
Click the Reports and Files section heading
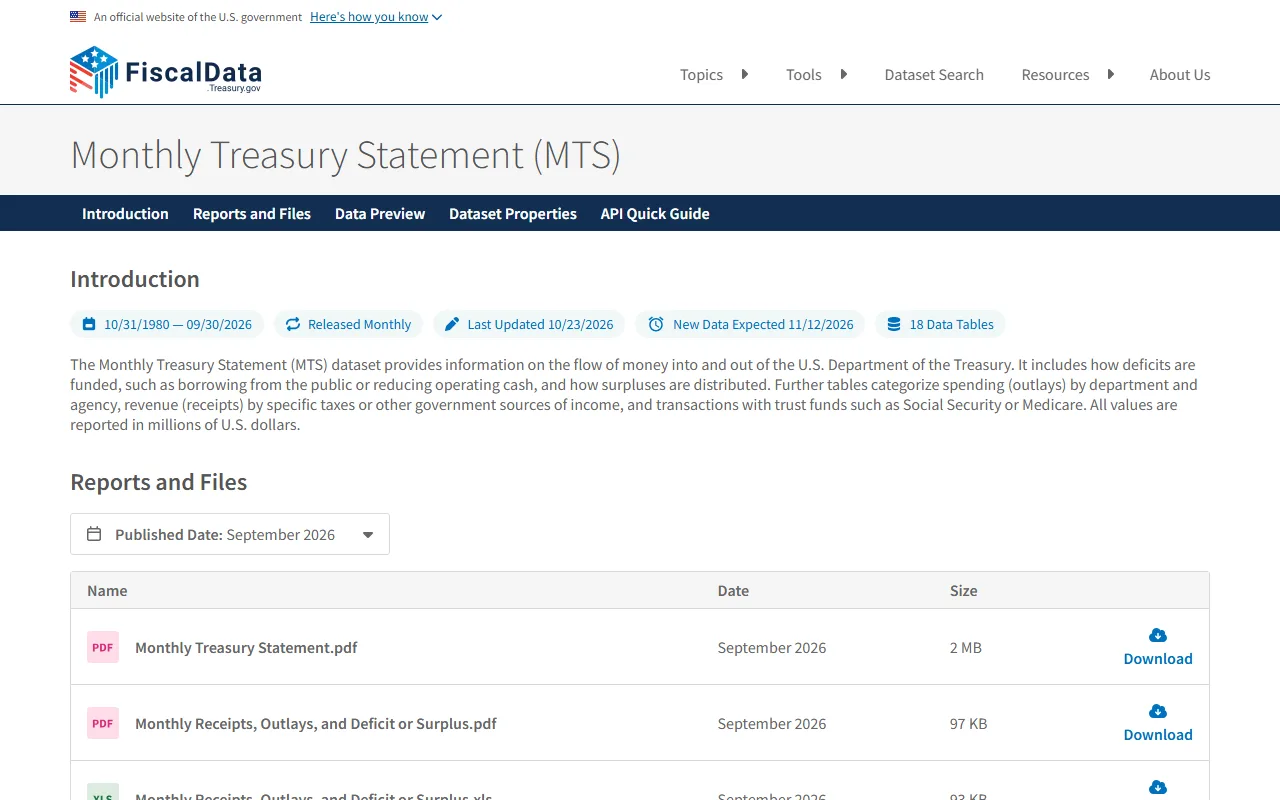coord(159,482)
